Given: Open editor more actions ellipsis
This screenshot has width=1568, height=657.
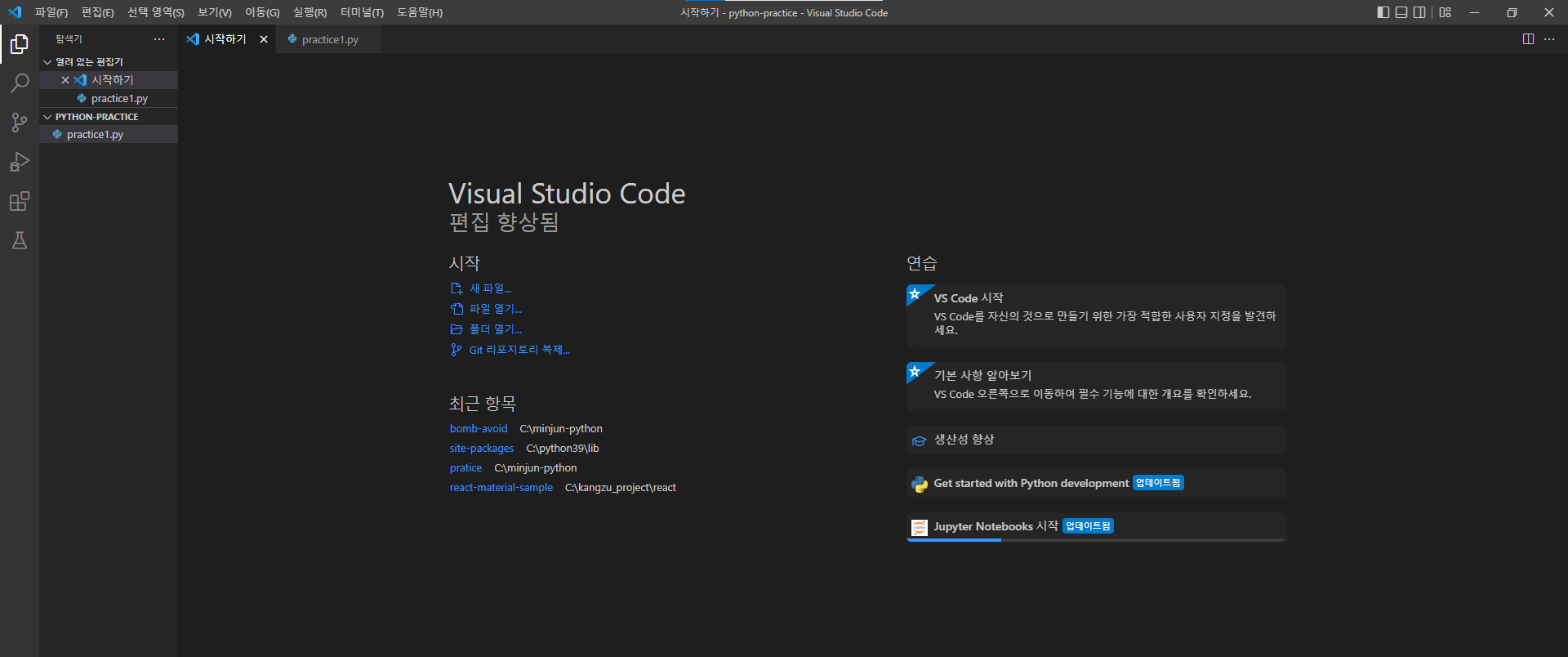Looking at the screenshot, I should click(1549, 39).
